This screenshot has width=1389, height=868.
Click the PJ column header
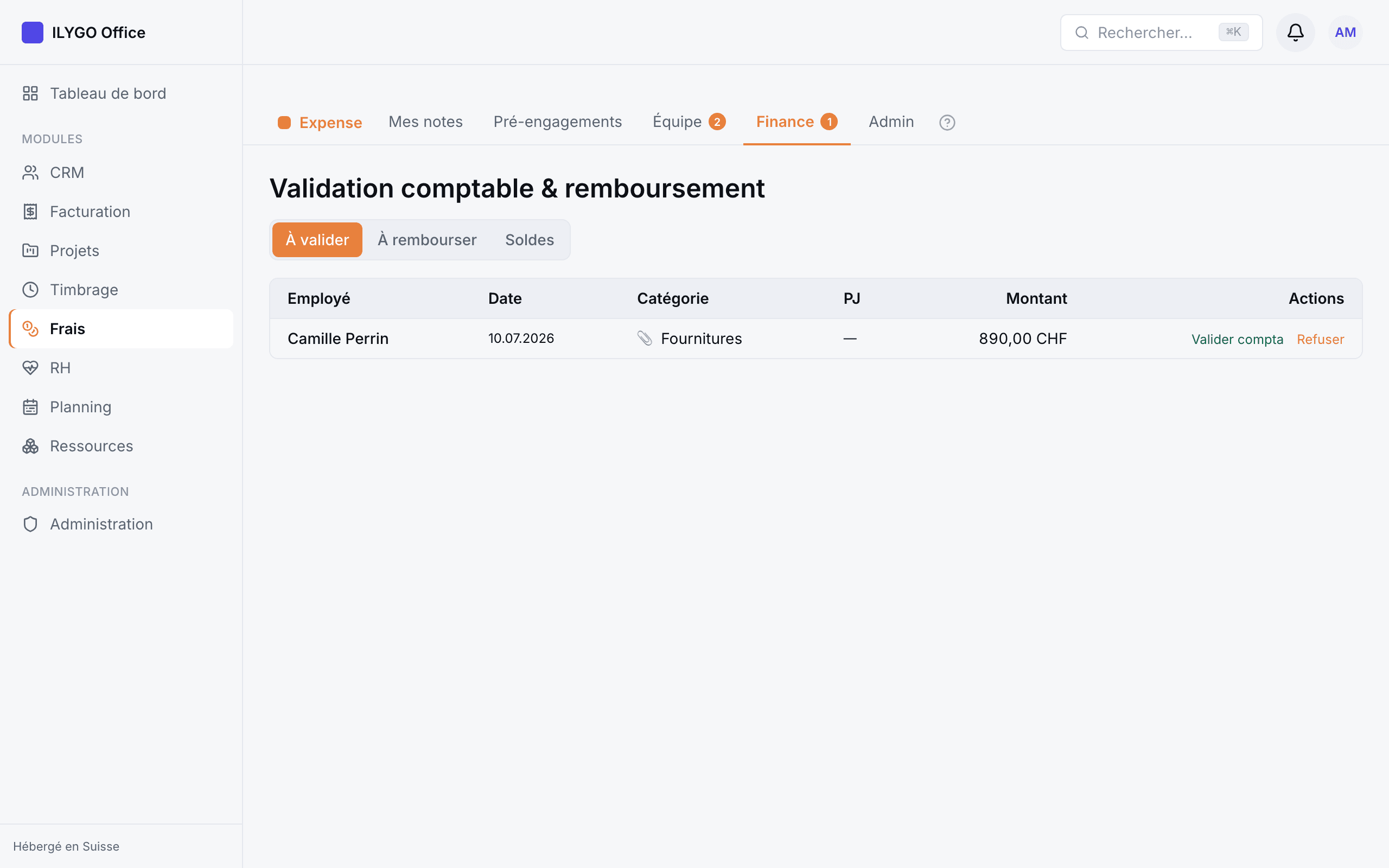(x=851, y=298)
